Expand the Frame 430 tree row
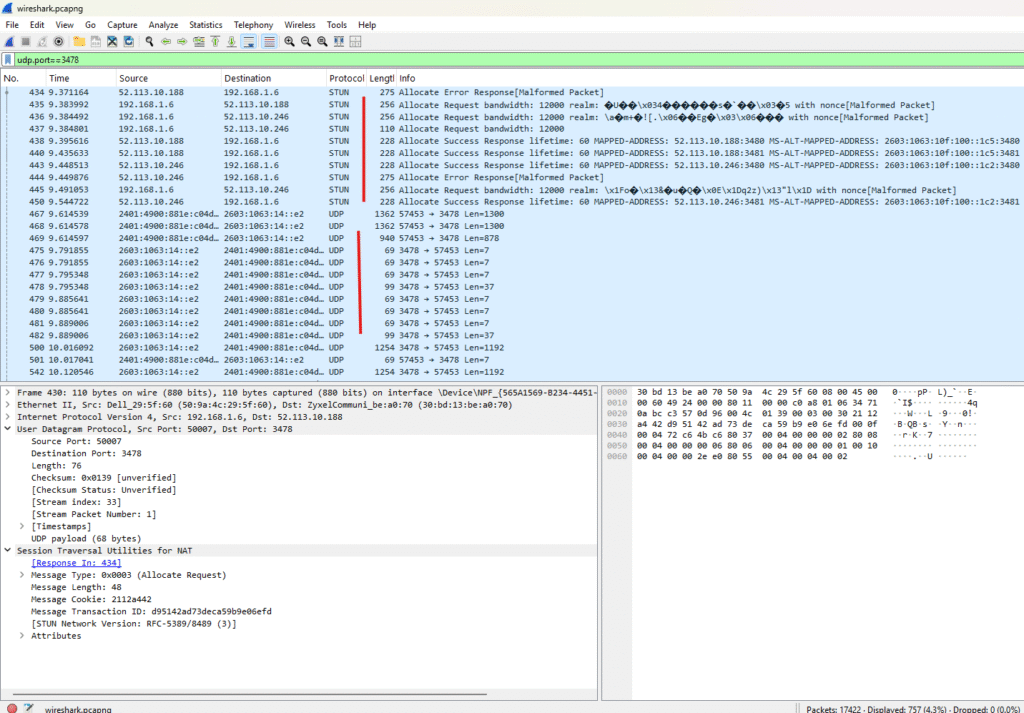Image resolution: width=1024 pixels, height=713 pixels. coord(8,394)
